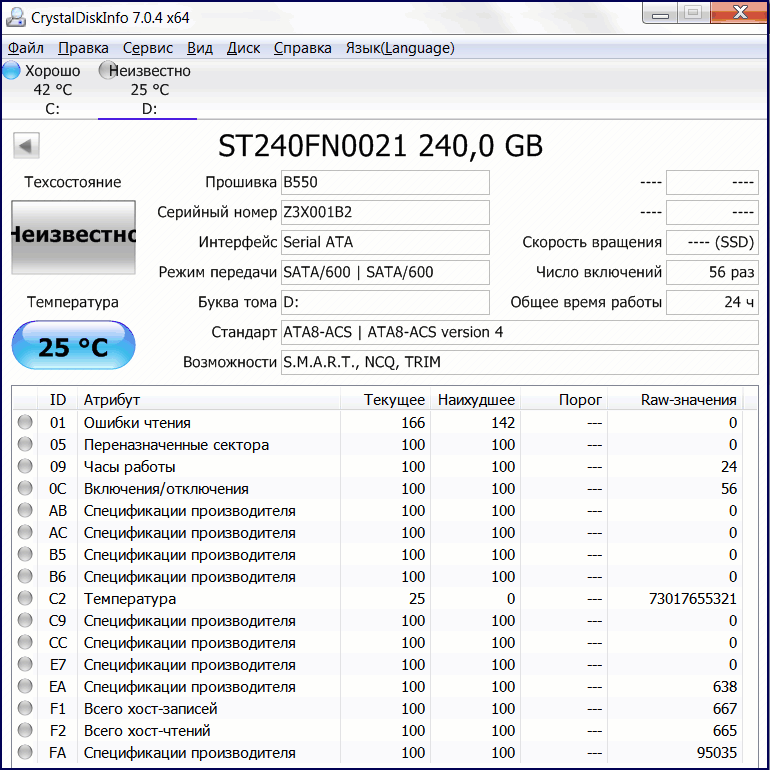Click the Интерфейс field Serial ATA
770x770 pixels.
tap(385, 243)
